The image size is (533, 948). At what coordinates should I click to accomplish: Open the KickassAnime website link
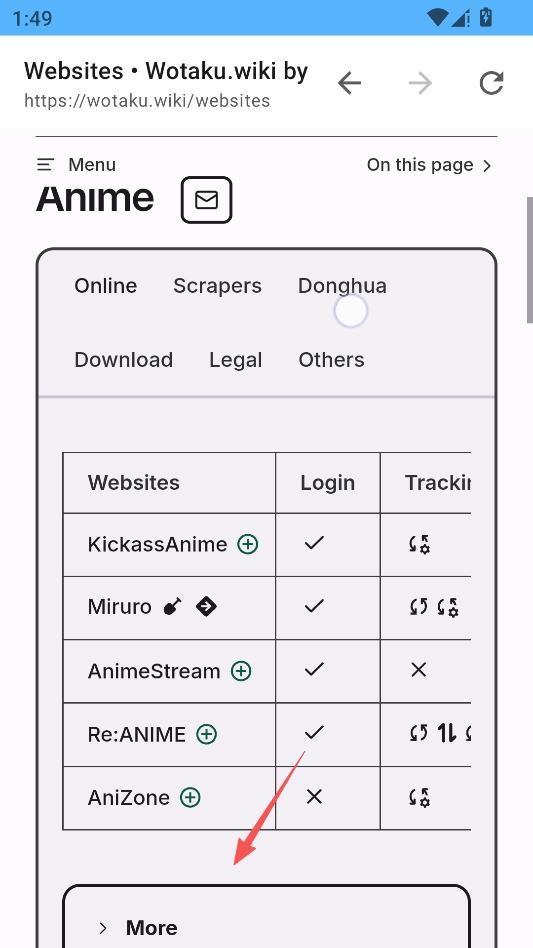pyautogui.click(x=157, y=544)
